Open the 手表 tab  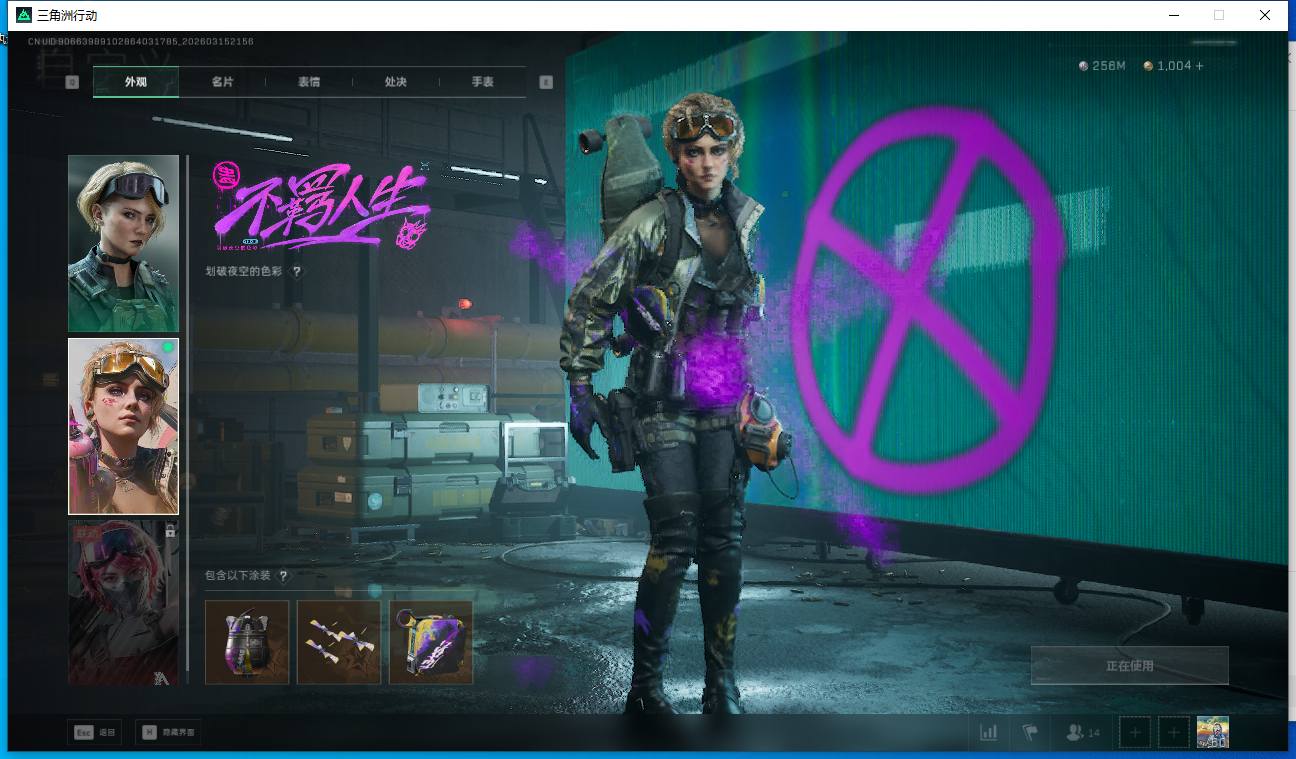coord(483,82)
